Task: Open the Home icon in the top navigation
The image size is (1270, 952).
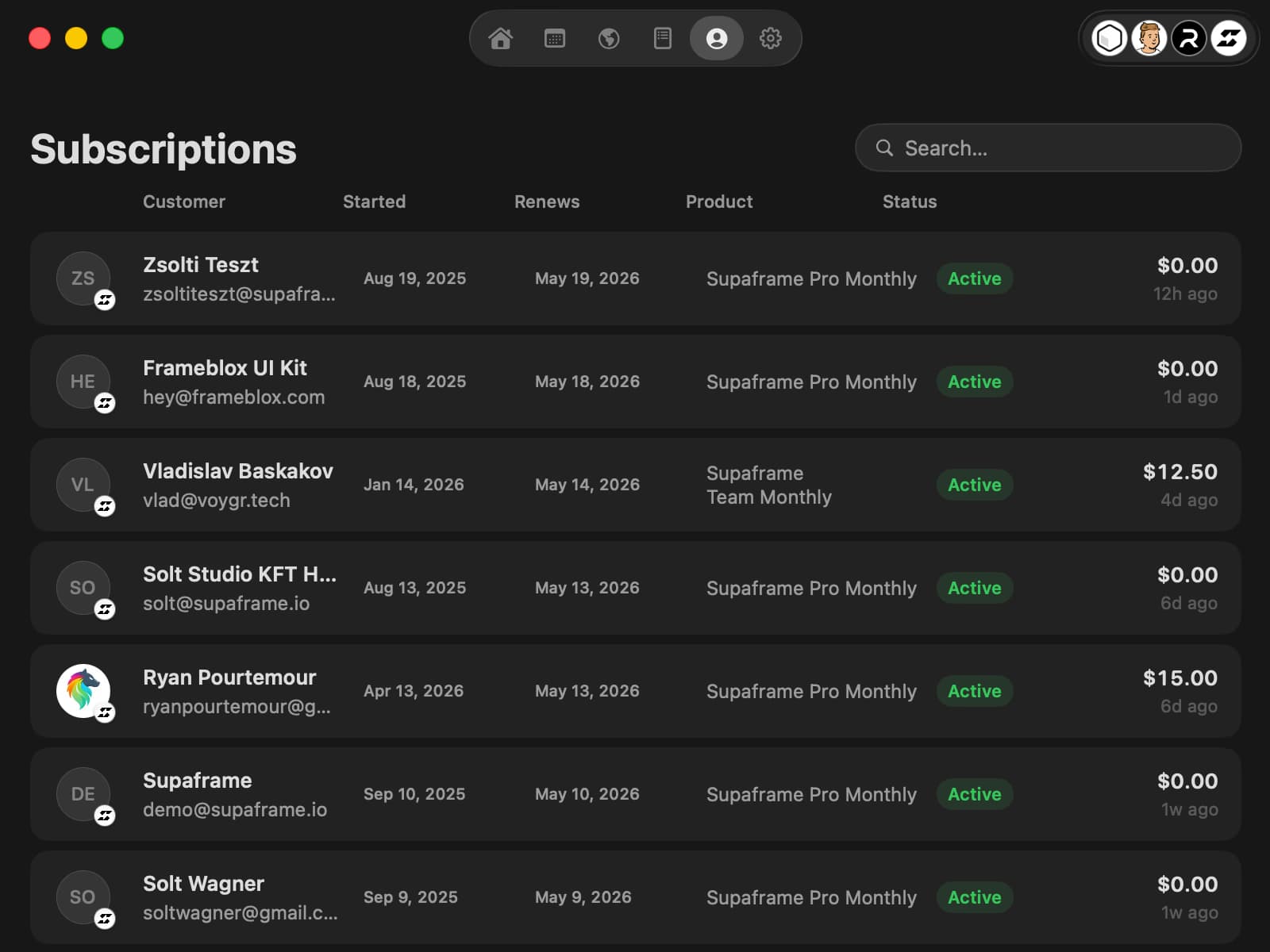Action: click(x=501, y=38)
